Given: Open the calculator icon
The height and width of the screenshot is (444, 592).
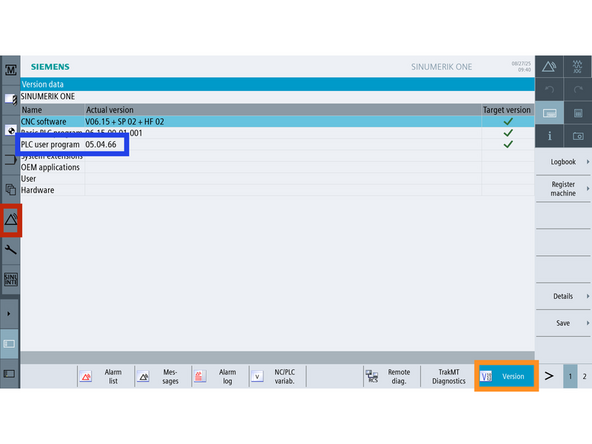Looking at the screenshot, I should pos(577,113).
